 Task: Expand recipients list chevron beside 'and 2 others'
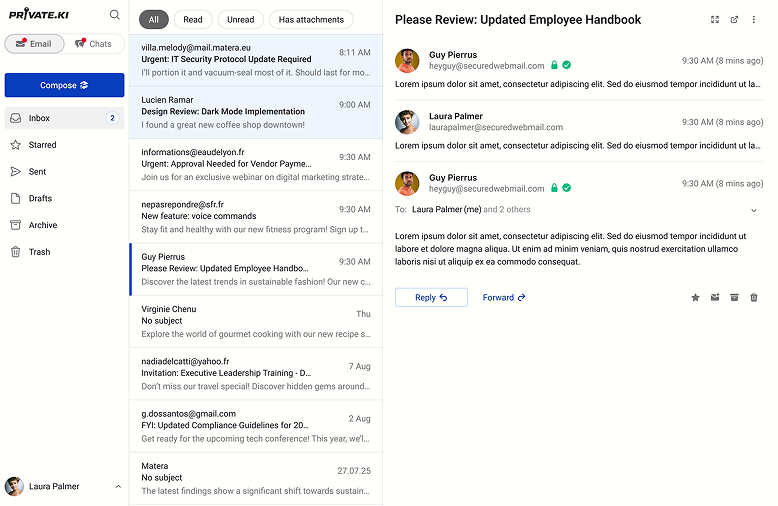point(754,210)
